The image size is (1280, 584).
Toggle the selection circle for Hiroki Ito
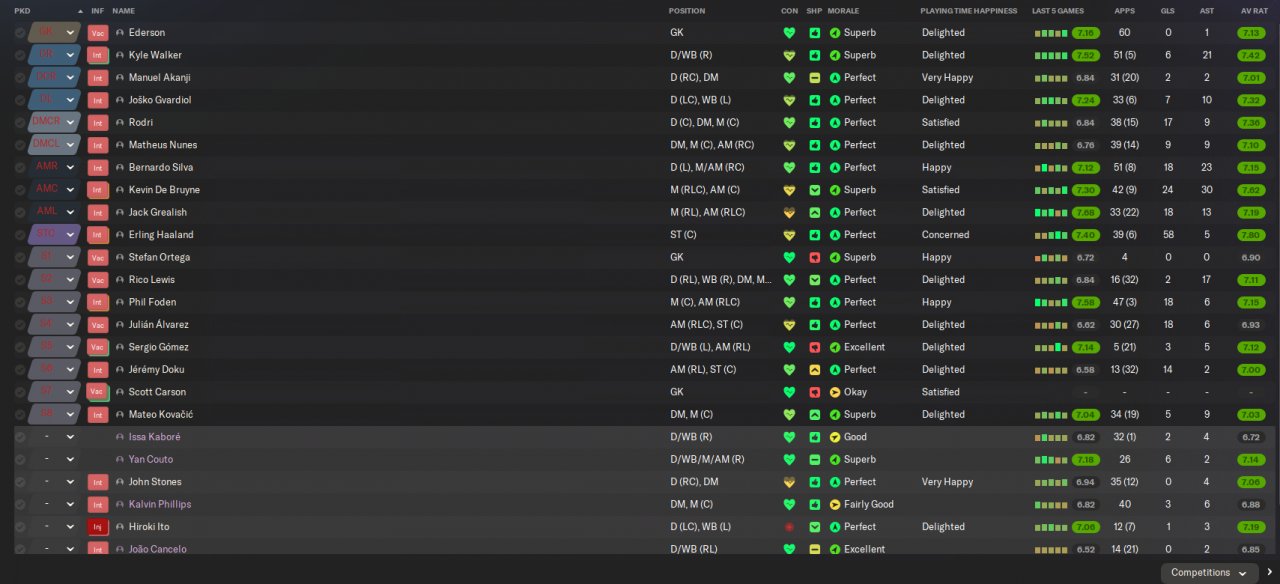coord(20,527)
